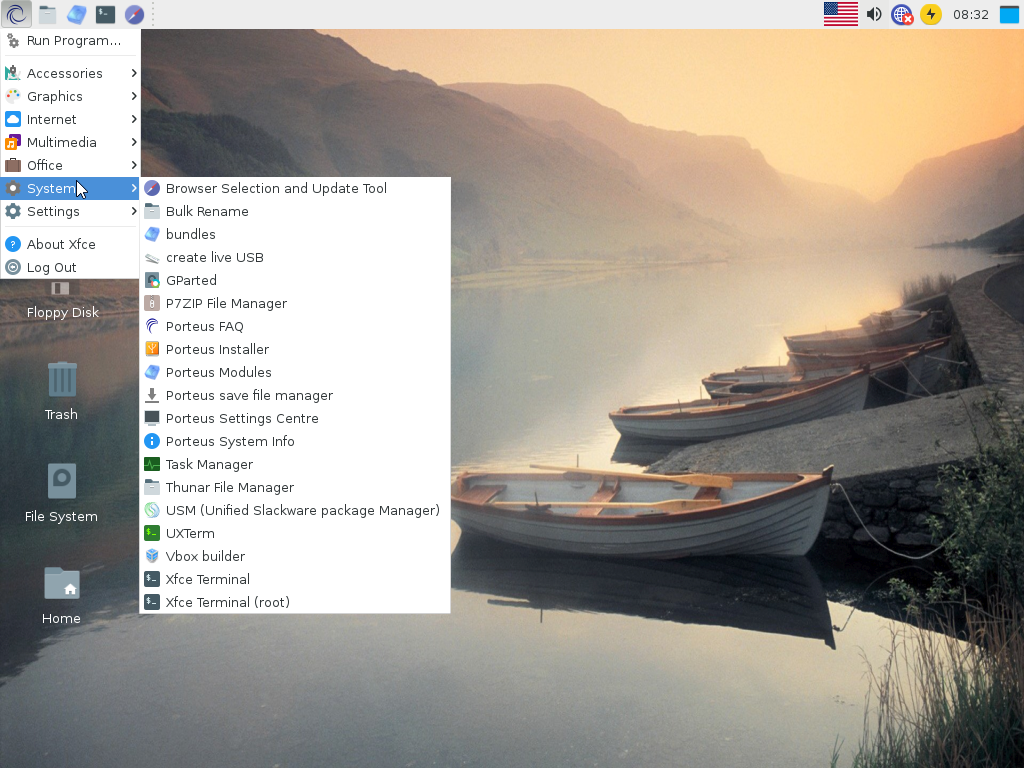Open Run Program dialog

[71, 40]
